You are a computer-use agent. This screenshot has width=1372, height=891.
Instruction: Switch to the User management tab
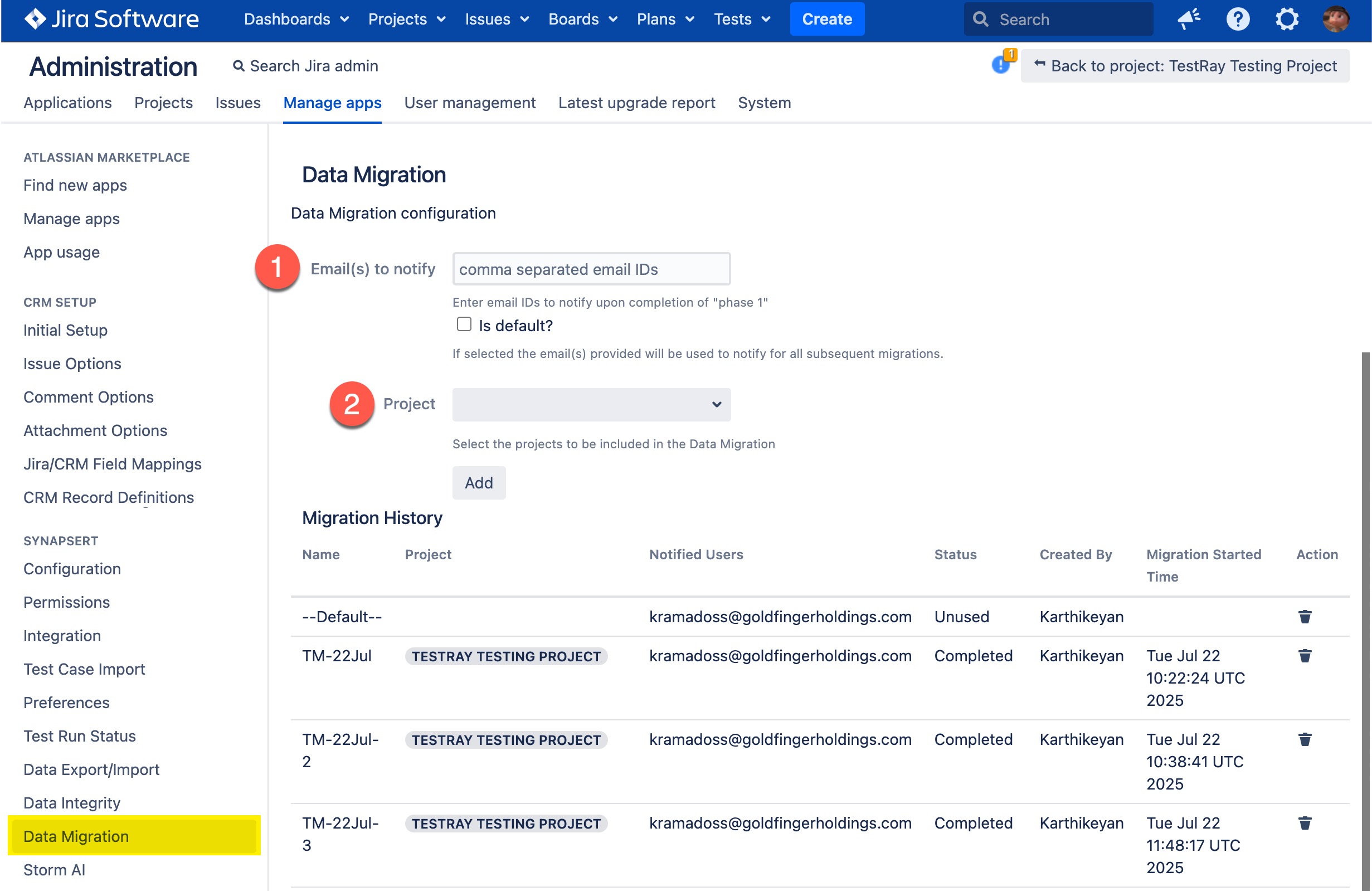(469, 103)
